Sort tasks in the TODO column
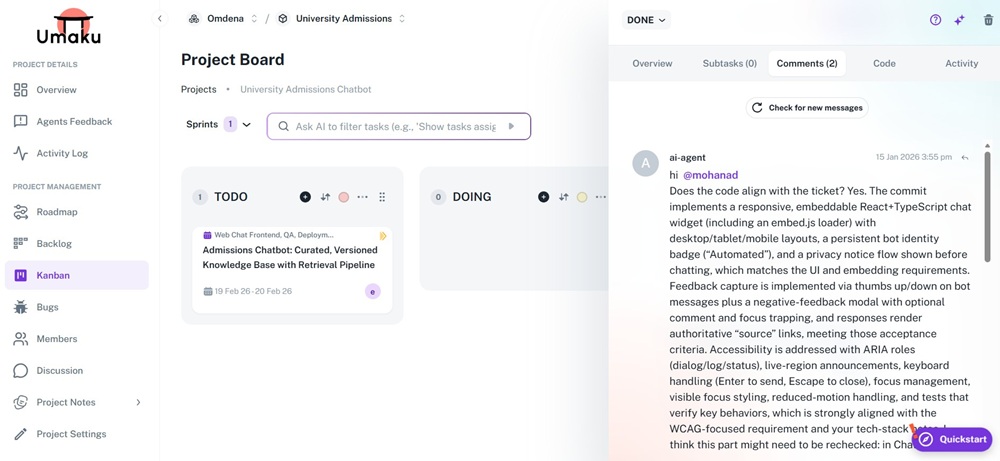Image resolution: width=1000 pixels, height=461 pixels. [325, 197]
